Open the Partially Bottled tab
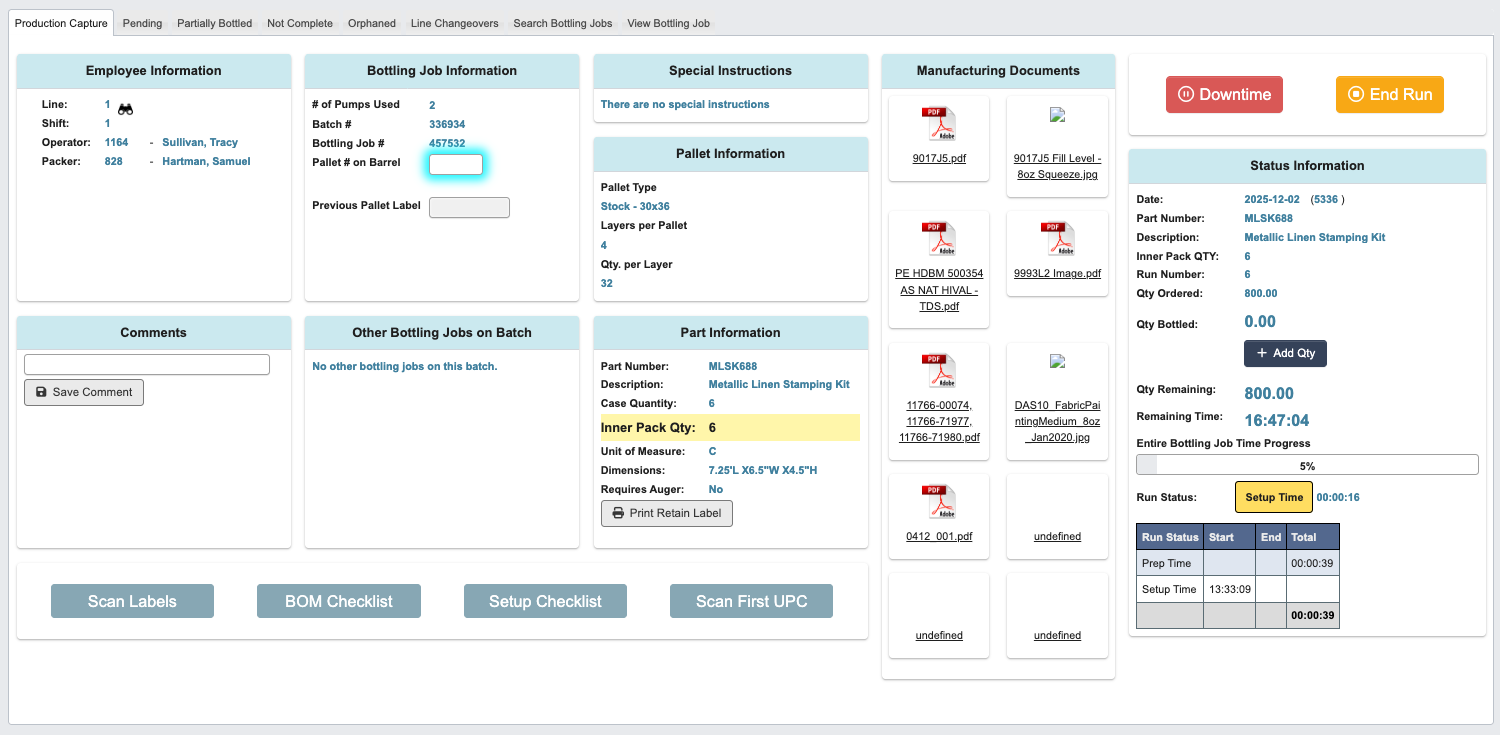The image size is (1500, 735). (214, 23)
